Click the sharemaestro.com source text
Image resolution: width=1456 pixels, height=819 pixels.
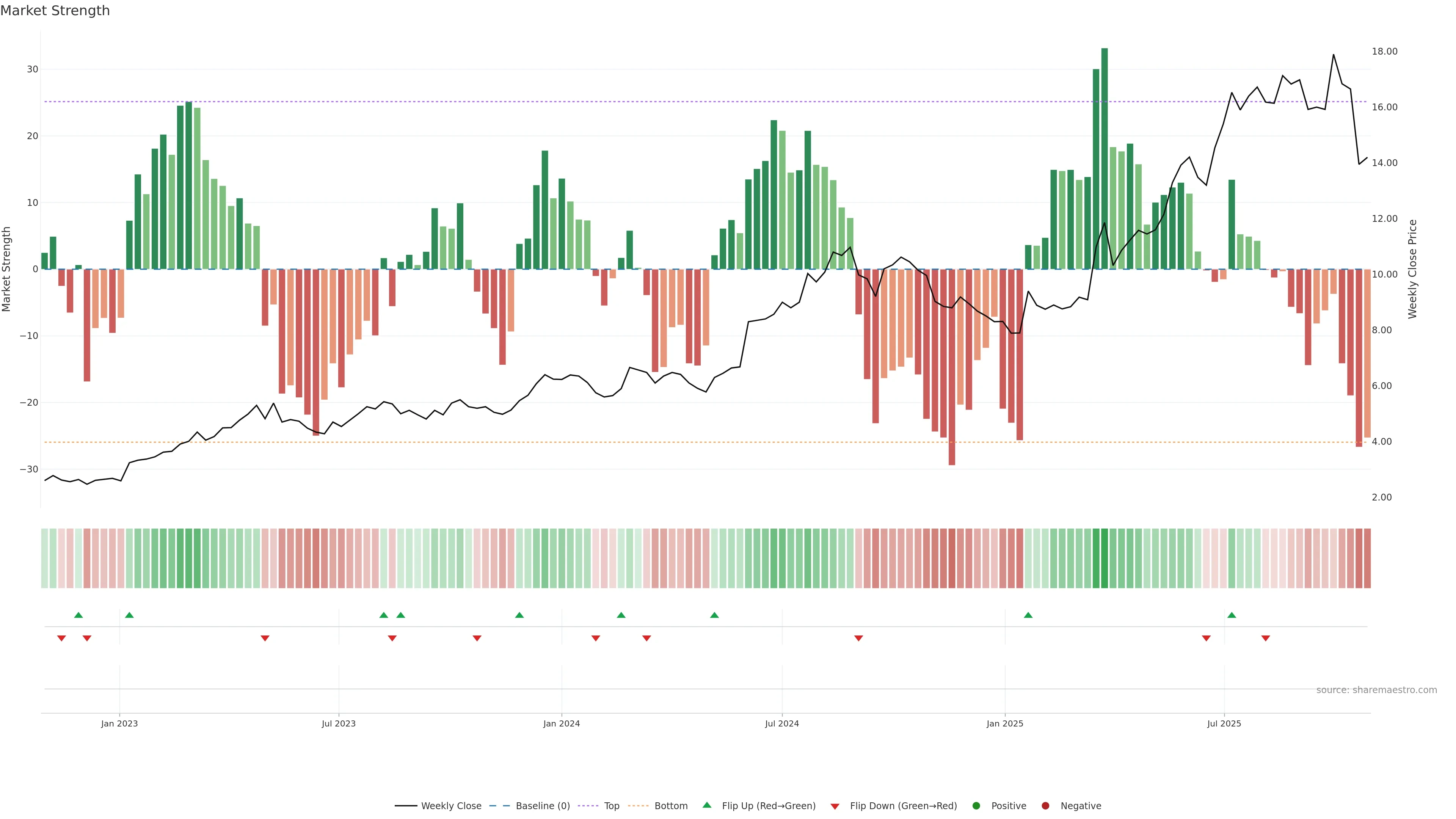[1376, 690]
